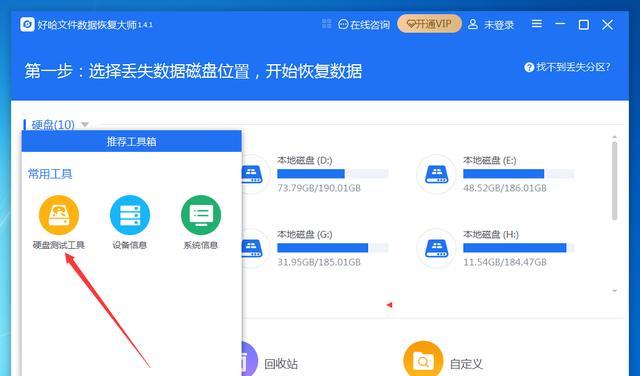Viewport: 640px width, 376px height.
Task: Close the recovery app window
Action: 607,25
